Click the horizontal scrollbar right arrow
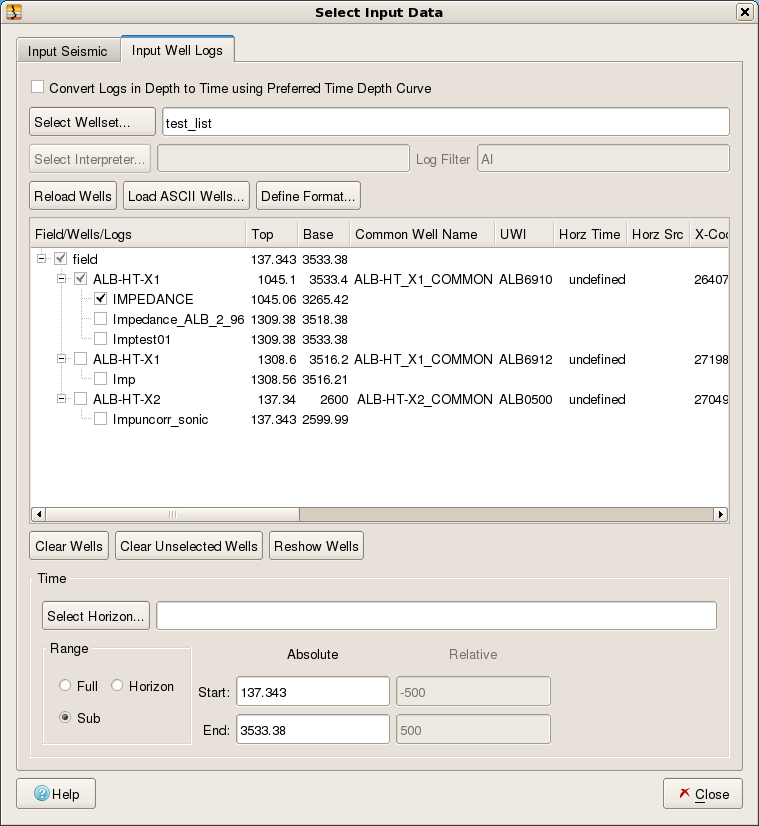 (721, 514)
